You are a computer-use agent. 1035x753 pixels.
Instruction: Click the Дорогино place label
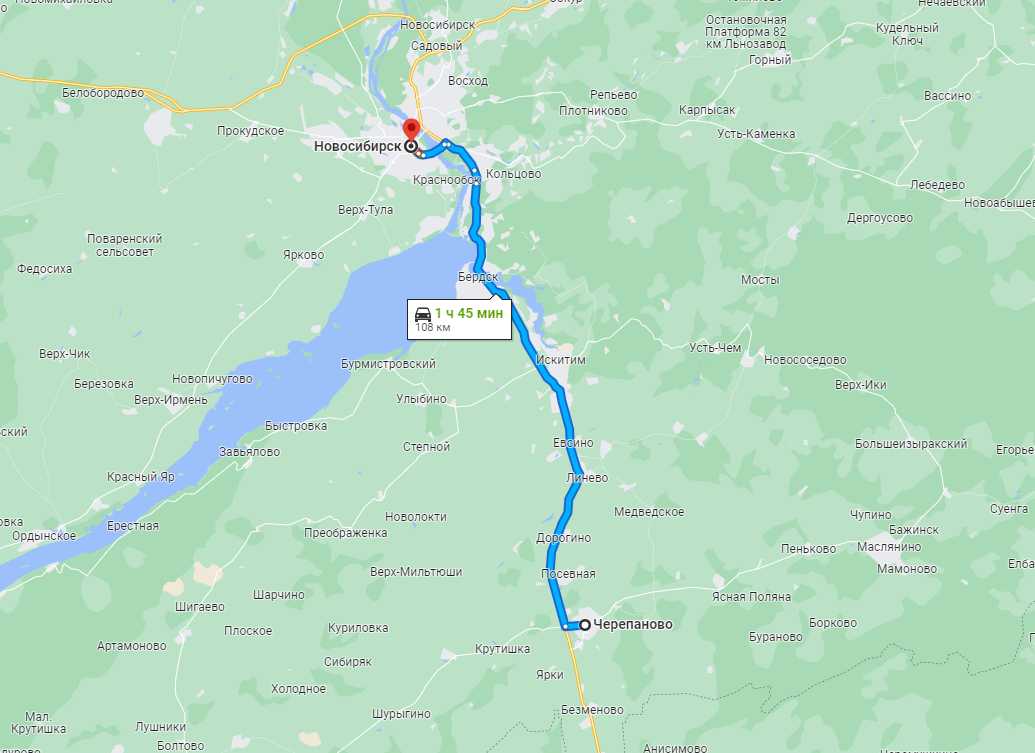point(563,538)
